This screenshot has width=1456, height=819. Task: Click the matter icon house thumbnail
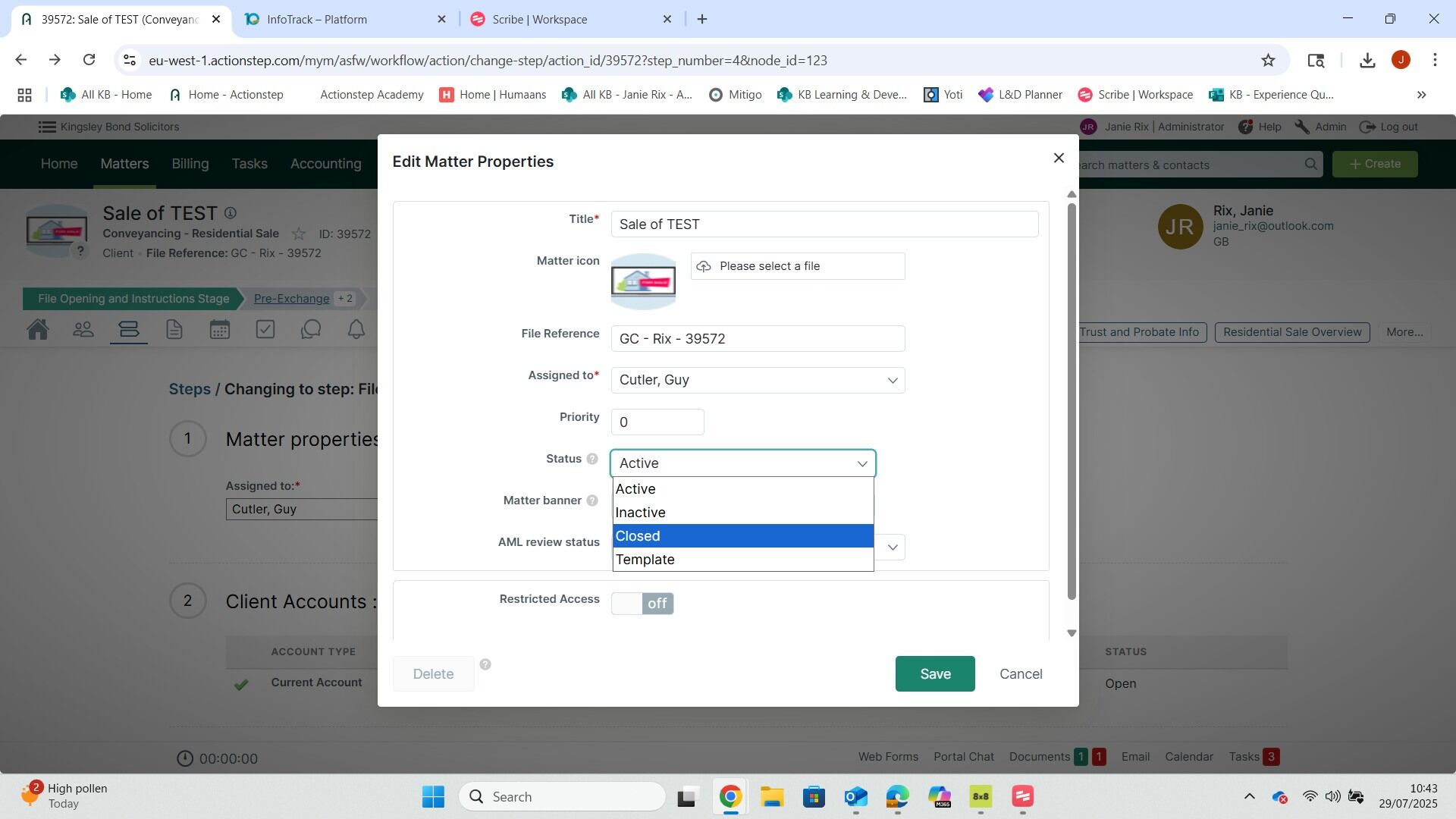click(x=643, y=281)
